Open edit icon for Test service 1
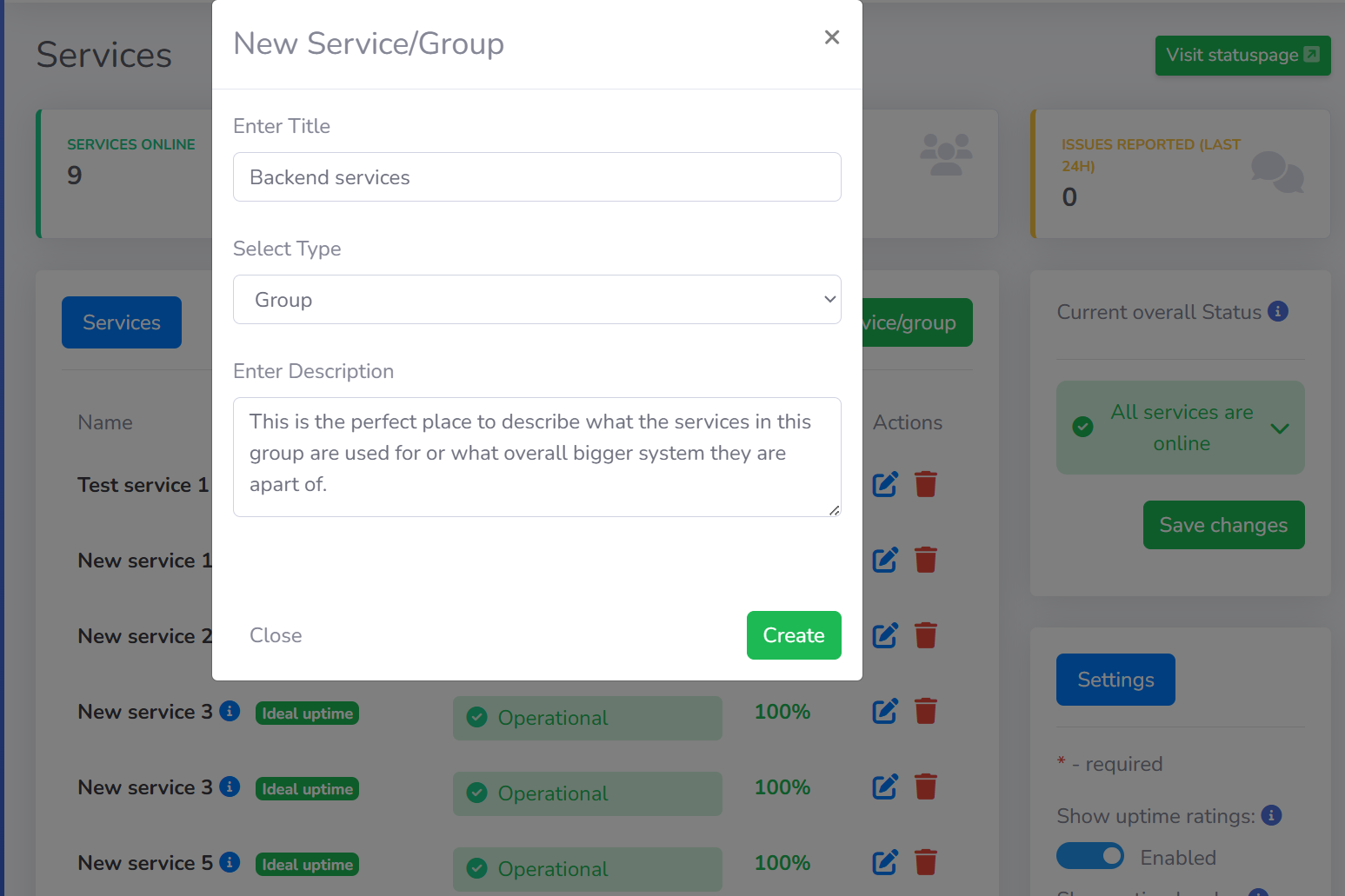 [884, 483]
